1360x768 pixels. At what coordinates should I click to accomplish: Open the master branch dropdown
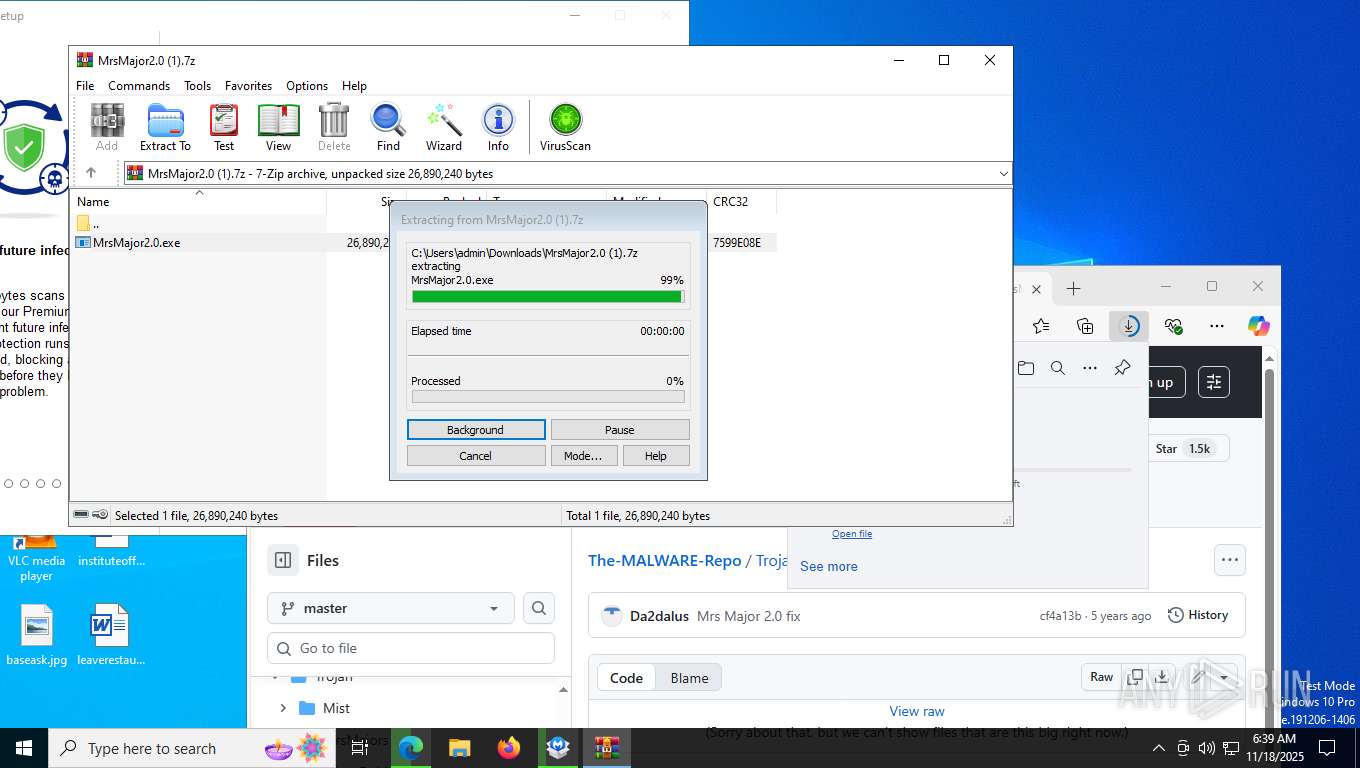click(391, 608)
